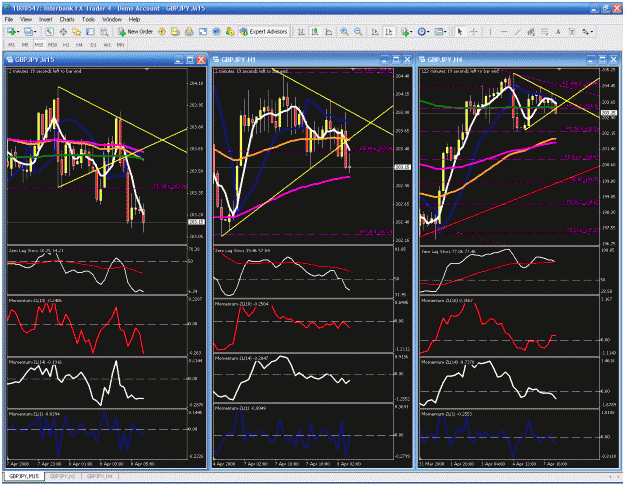Select the trendline drawing tool
This screenshot has height=484, width=625.
517,31
